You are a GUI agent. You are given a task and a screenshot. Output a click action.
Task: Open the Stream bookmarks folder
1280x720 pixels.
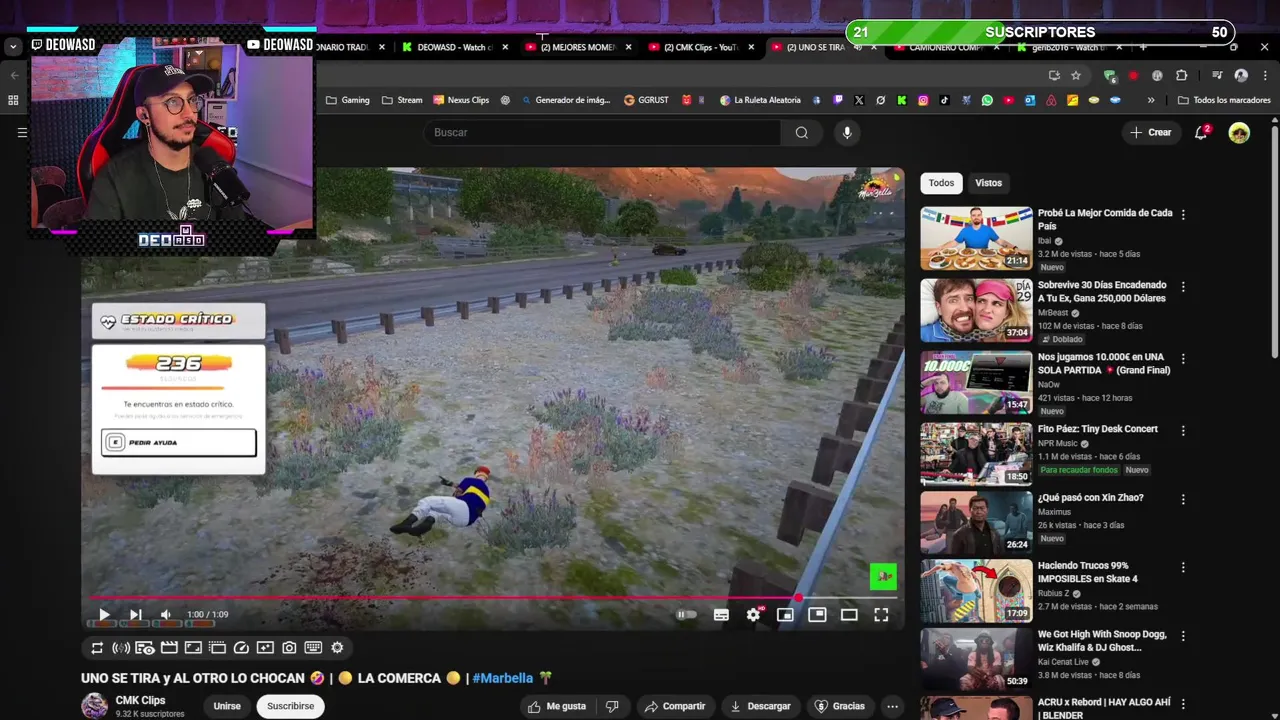[403, 100]
